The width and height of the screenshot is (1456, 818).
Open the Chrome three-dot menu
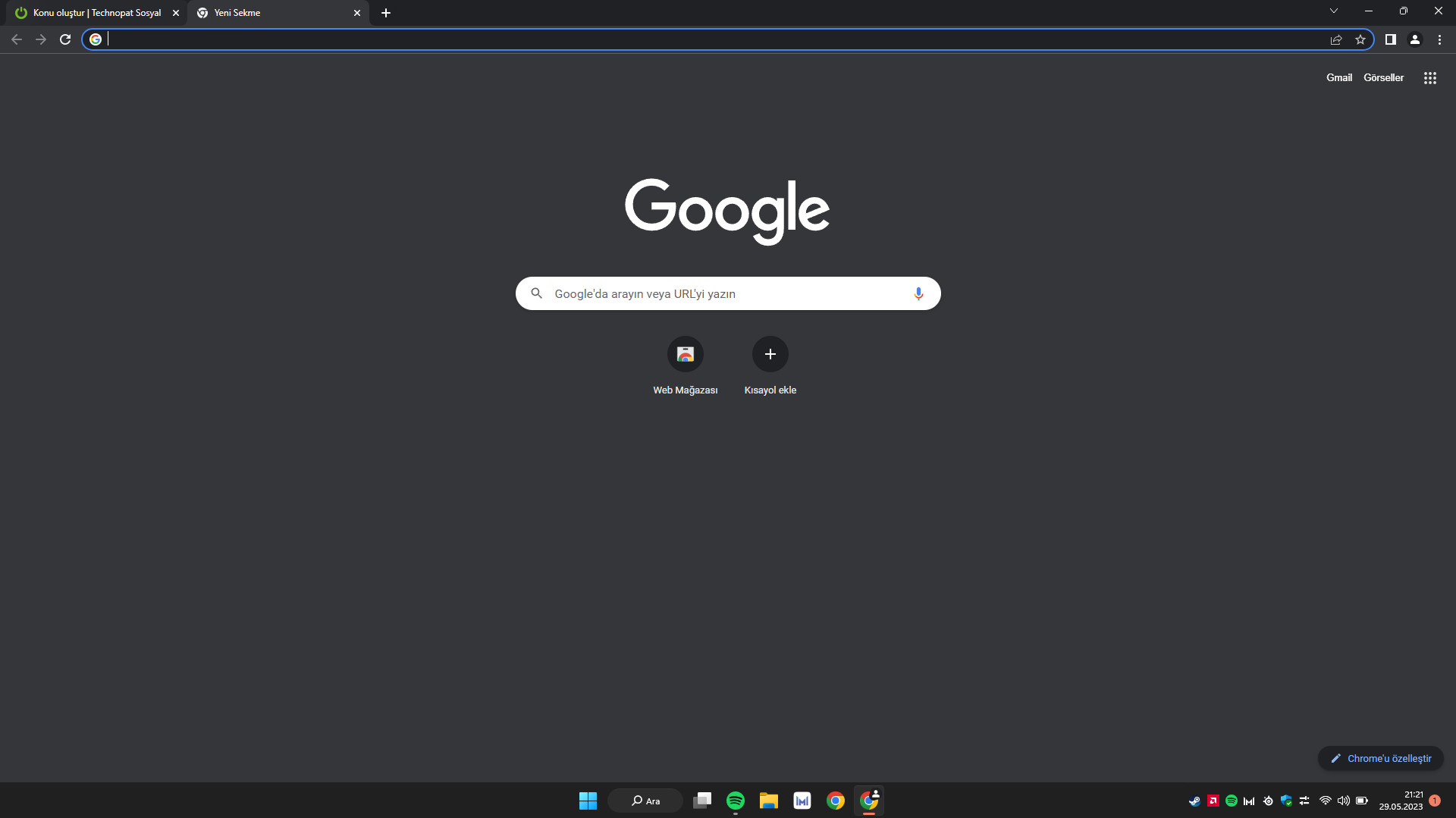(x=1439, y=39)
